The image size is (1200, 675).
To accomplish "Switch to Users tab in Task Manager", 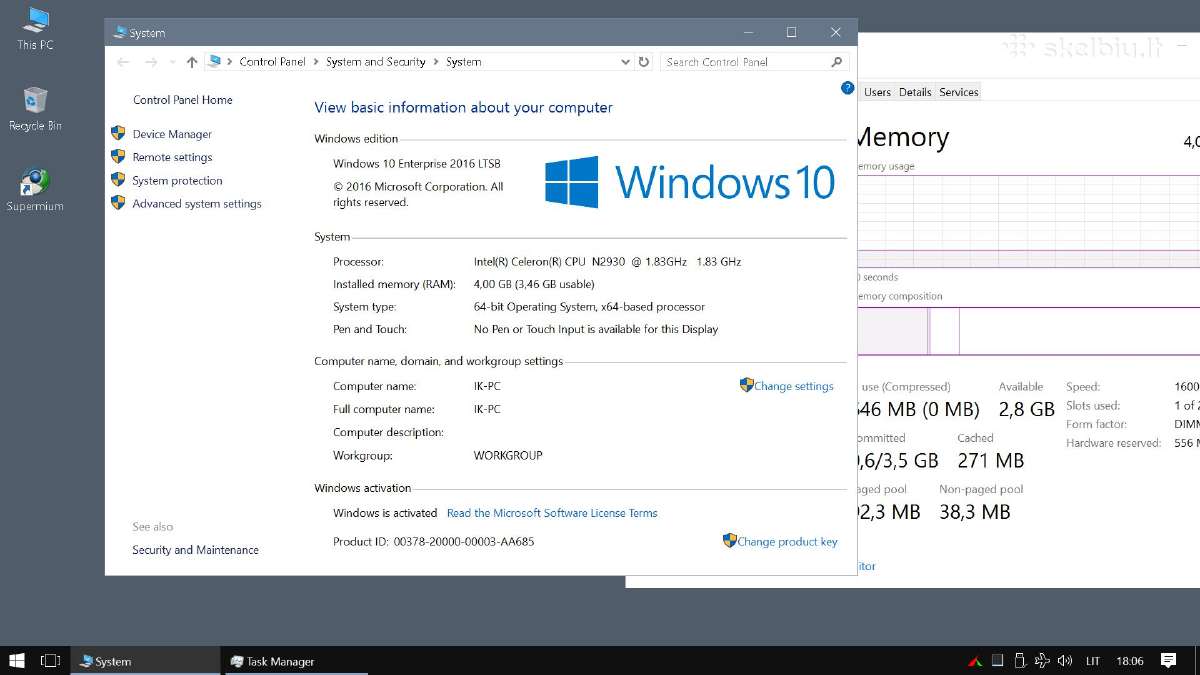I will pyautogui.click(x=877, y=92).
